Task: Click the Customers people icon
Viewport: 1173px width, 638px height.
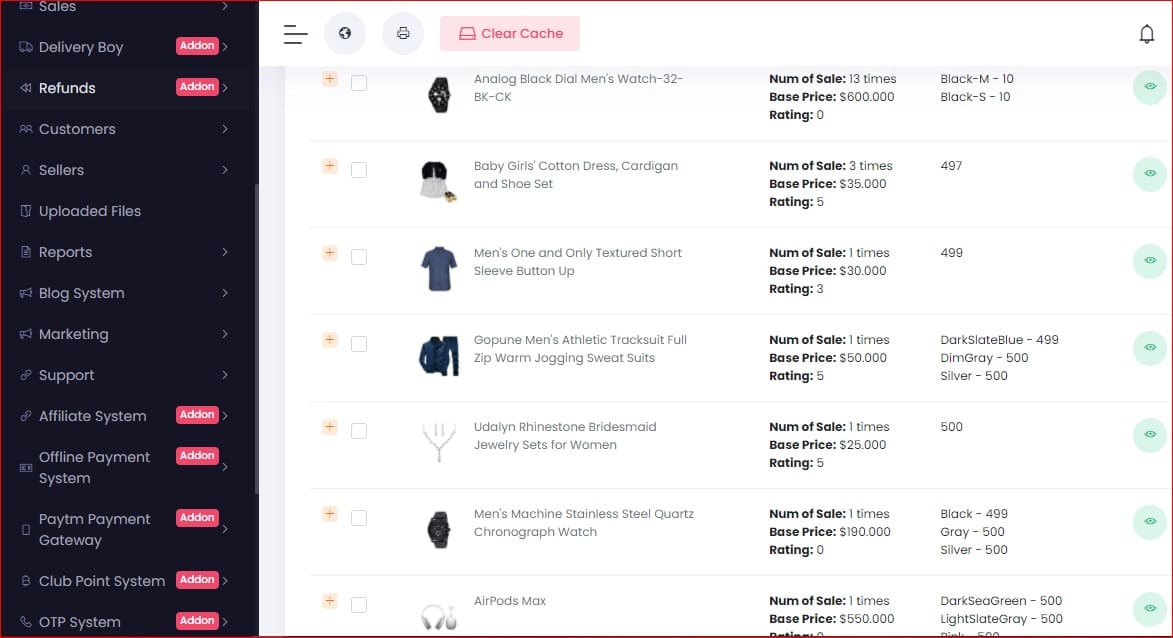Action: [25, 129]
